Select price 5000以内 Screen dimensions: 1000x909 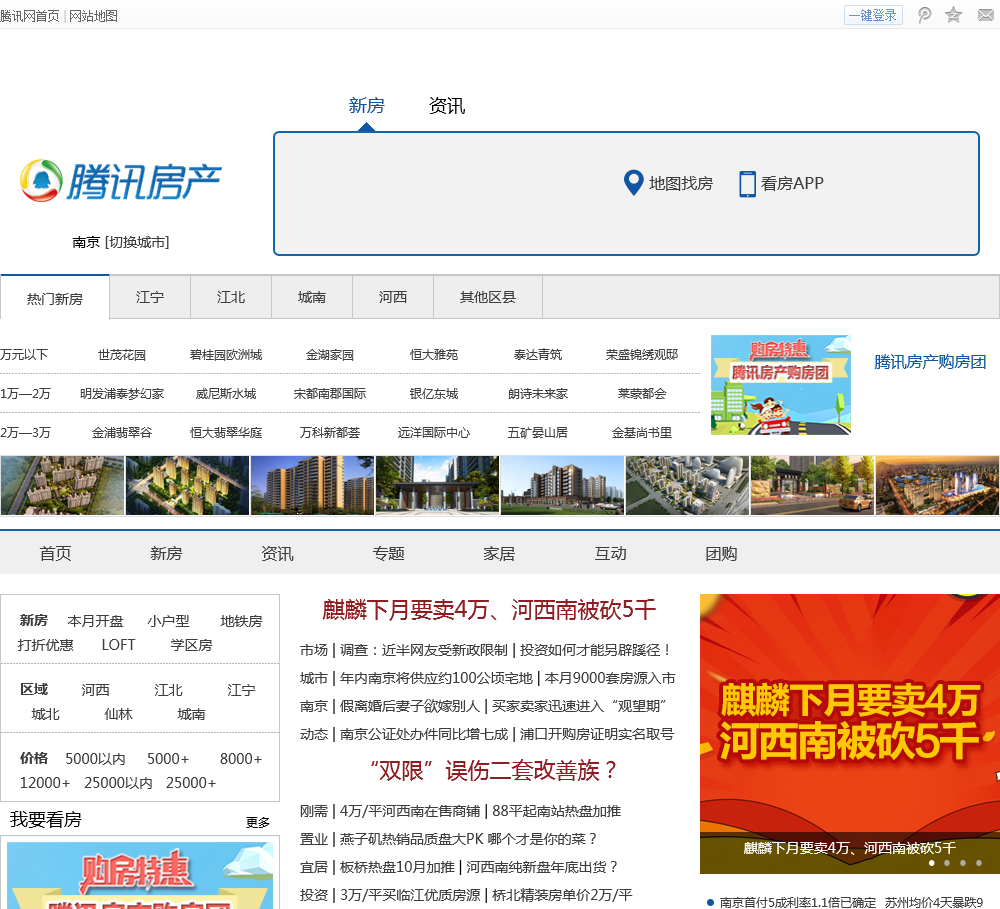tap(96, 758)
